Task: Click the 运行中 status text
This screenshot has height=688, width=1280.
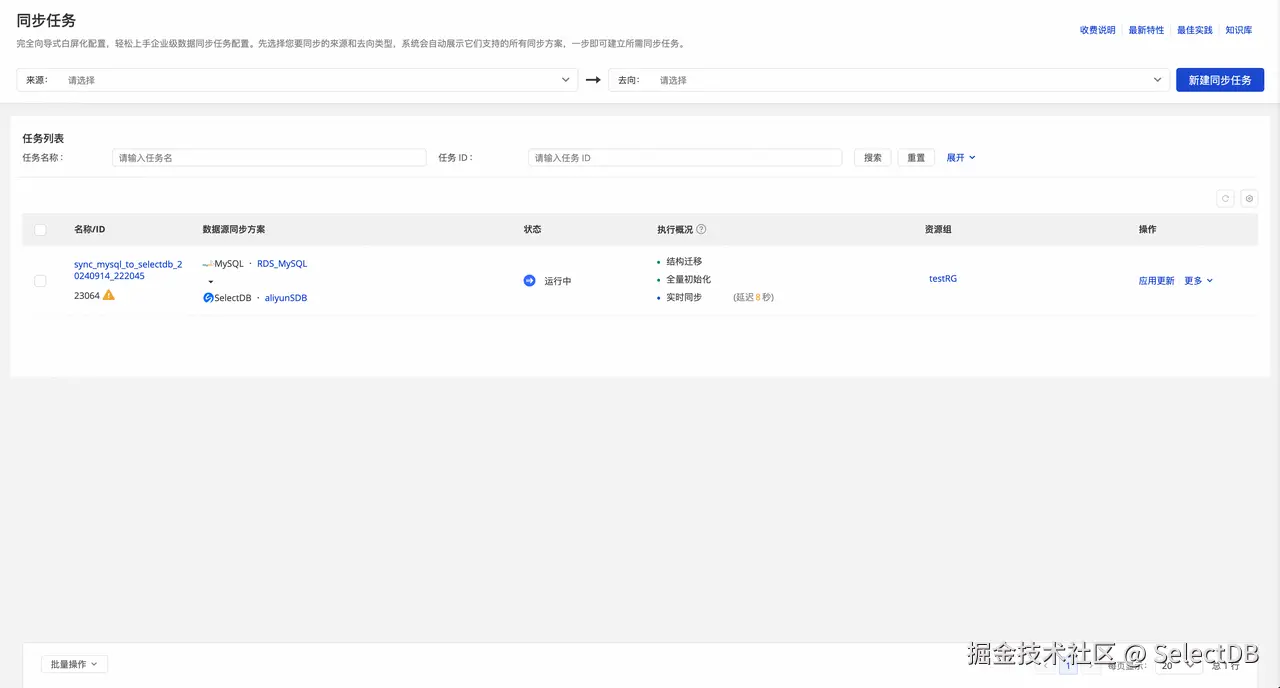Action: (x=558, y=281)
